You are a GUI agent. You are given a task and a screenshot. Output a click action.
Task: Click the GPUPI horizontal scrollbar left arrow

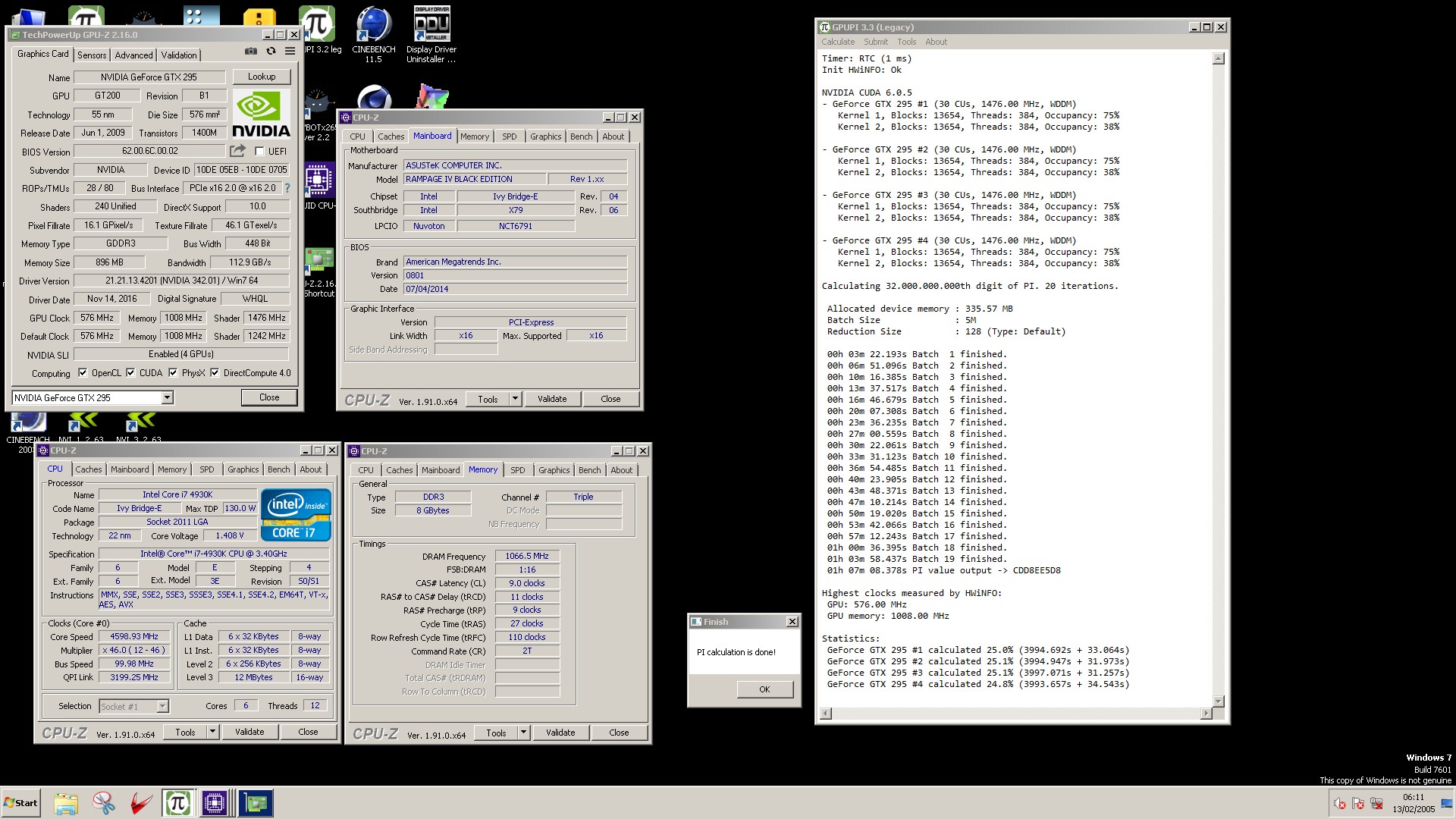[826, 713]
